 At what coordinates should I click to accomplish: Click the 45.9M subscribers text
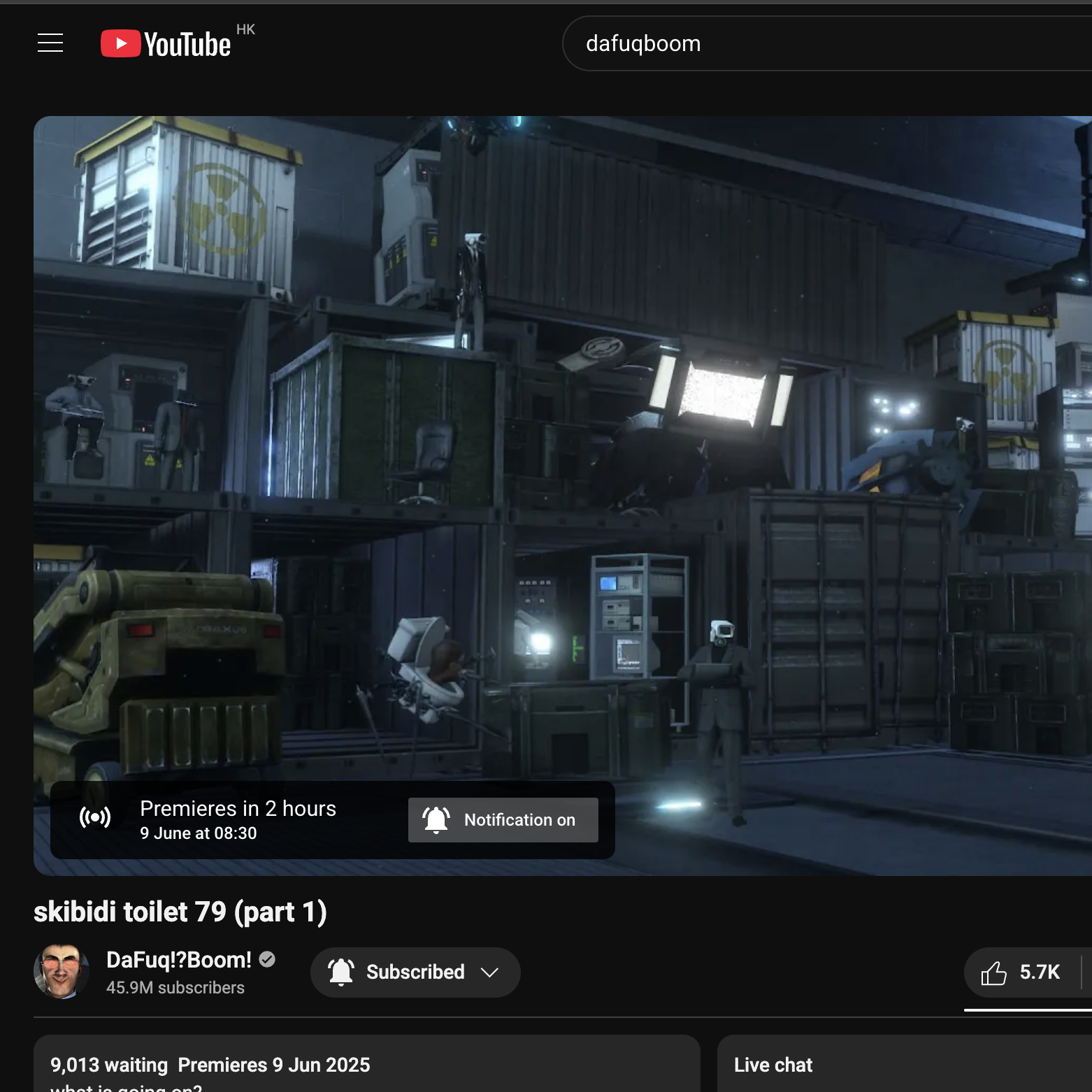coord(175,988)
